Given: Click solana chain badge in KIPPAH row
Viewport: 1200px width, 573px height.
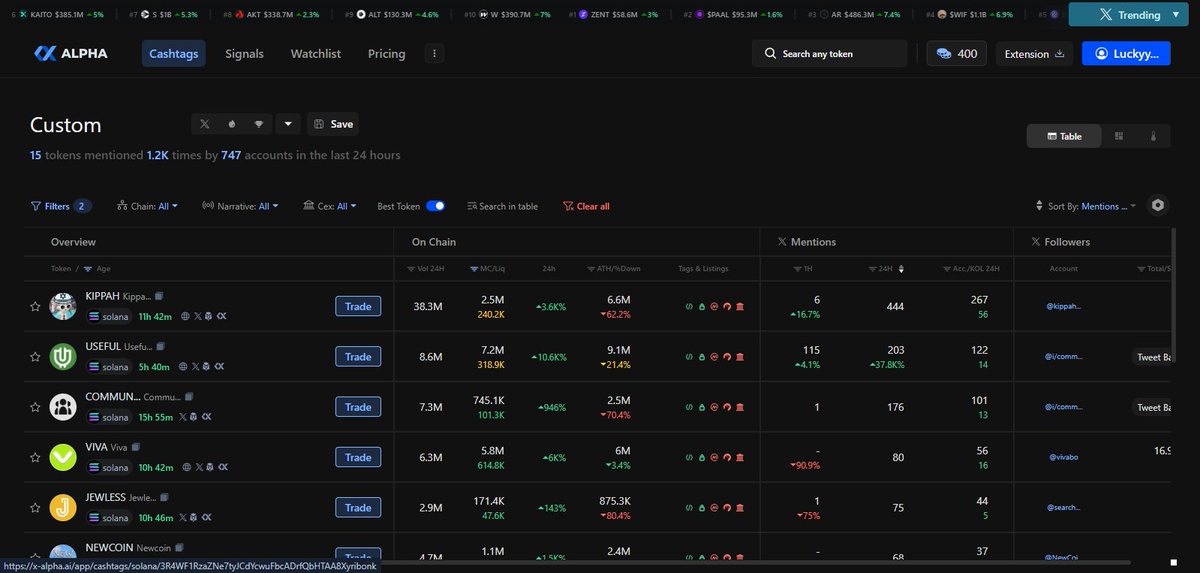Looking at the screenshot, I should point(109,317).
